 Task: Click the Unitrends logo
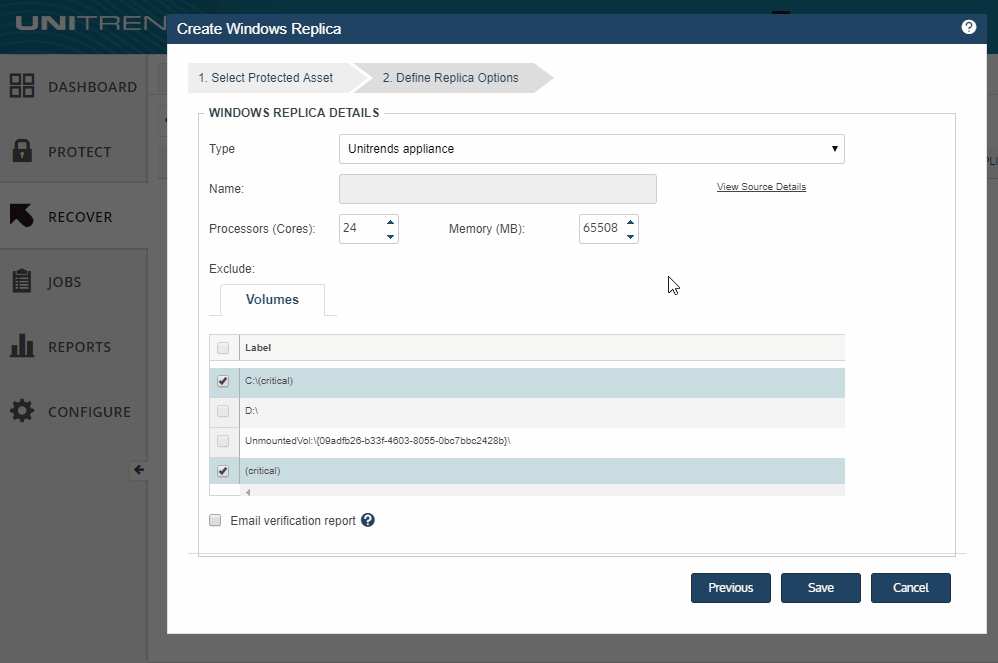pyautogui.click(x=90, y=24)
